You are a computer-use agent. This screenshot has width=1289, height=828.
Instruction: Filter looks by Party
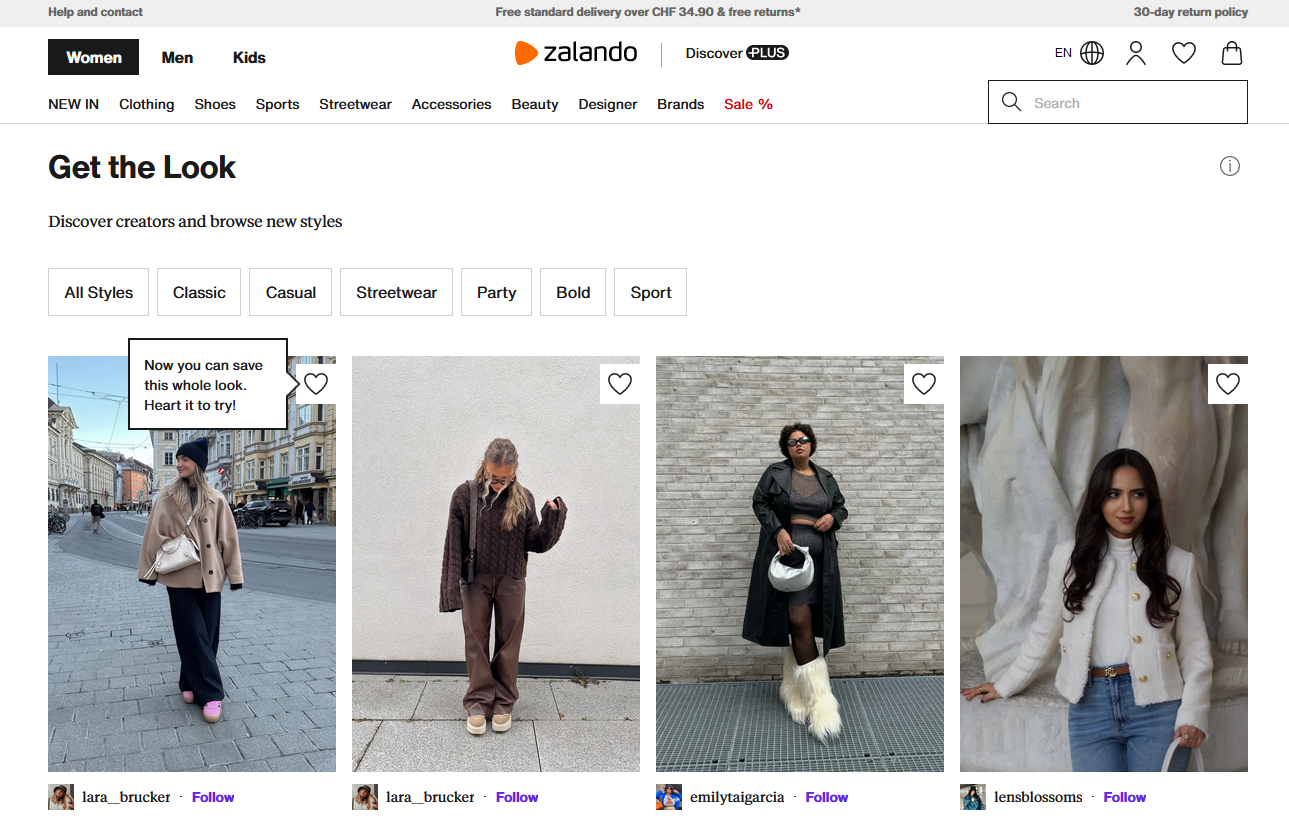[x=496, y=292]
